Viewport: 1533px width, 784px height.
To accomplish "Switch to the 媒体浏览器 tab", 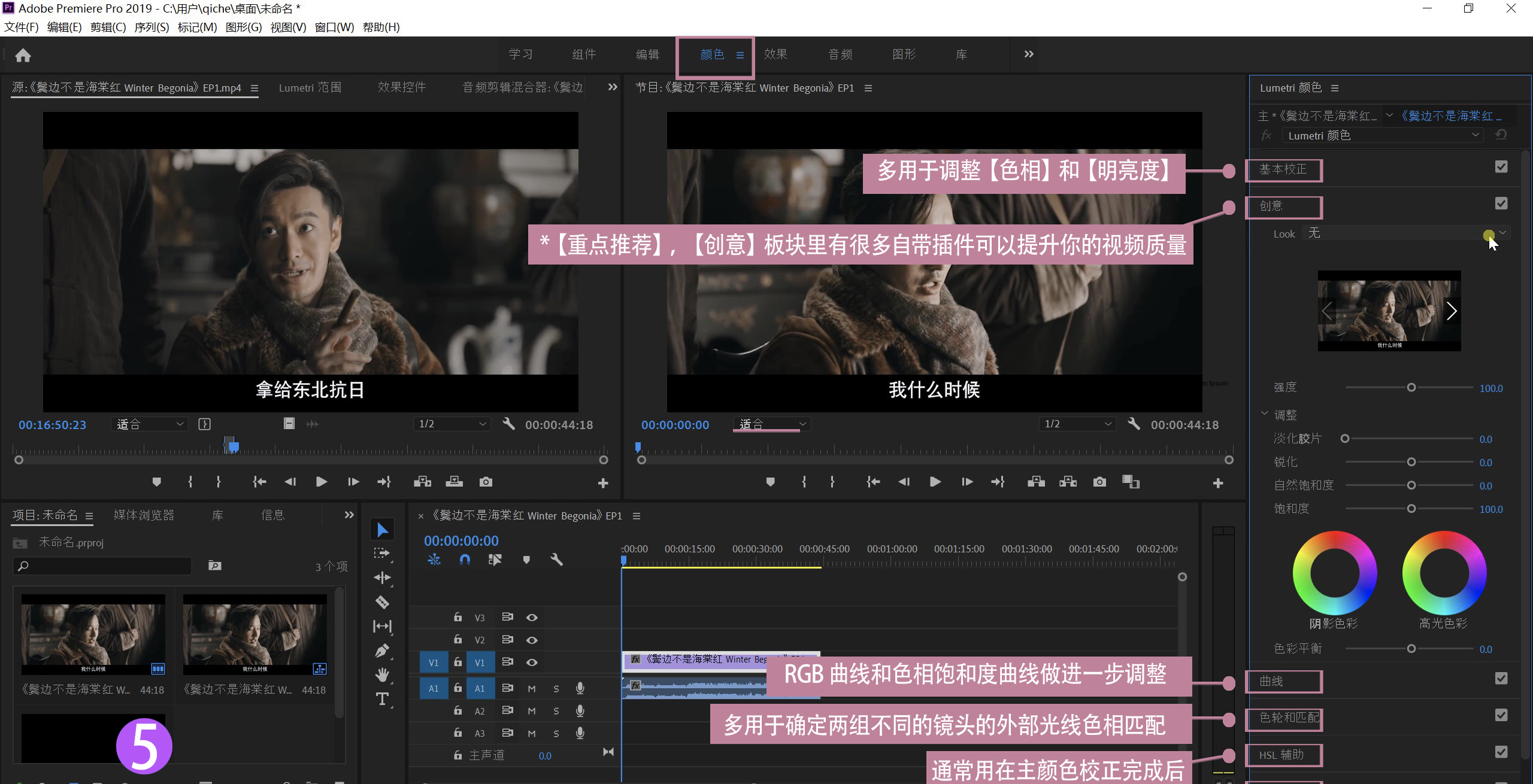I will tap(144, 515).
